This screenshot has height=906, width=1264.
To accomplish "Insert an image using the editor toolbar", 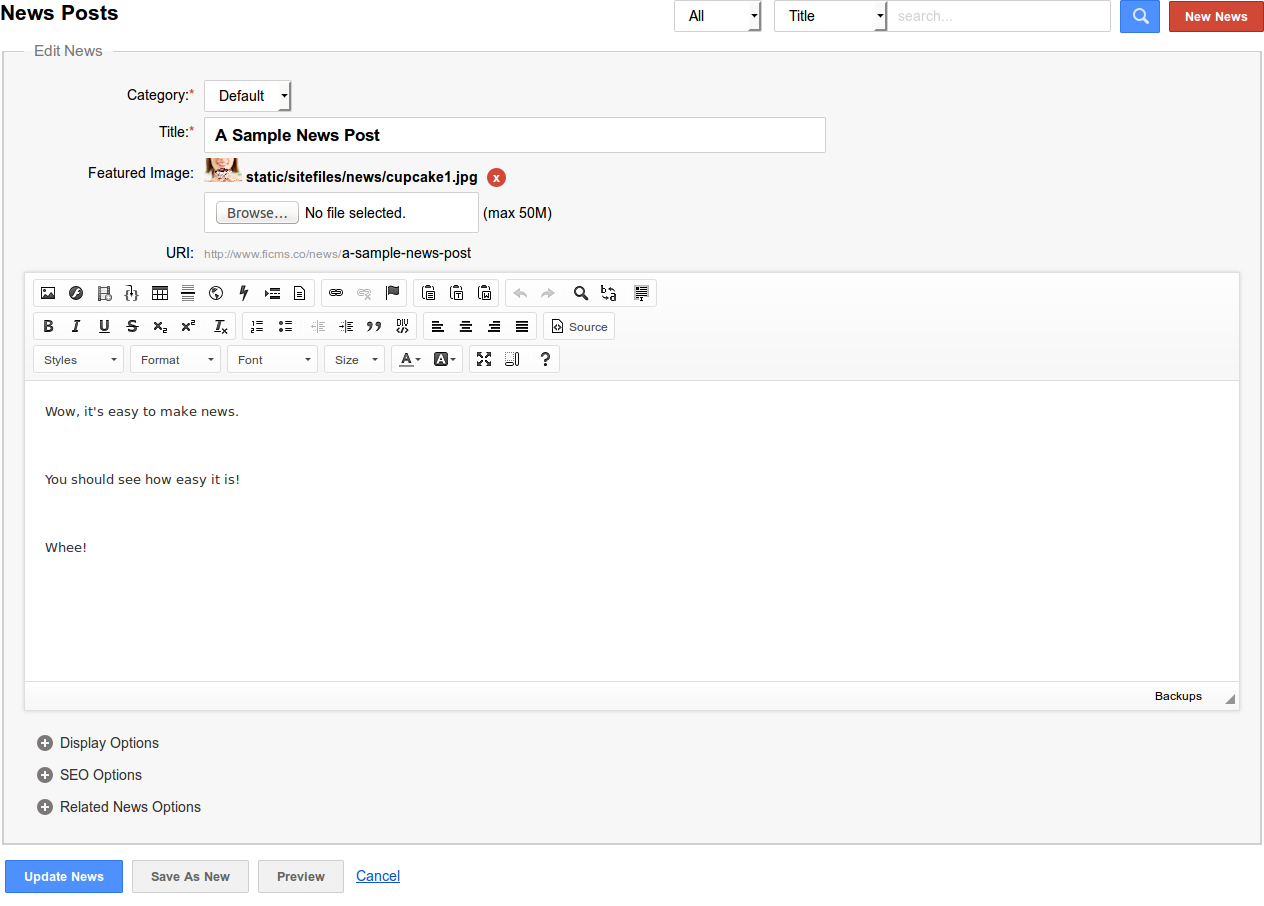I will point(48,293).
